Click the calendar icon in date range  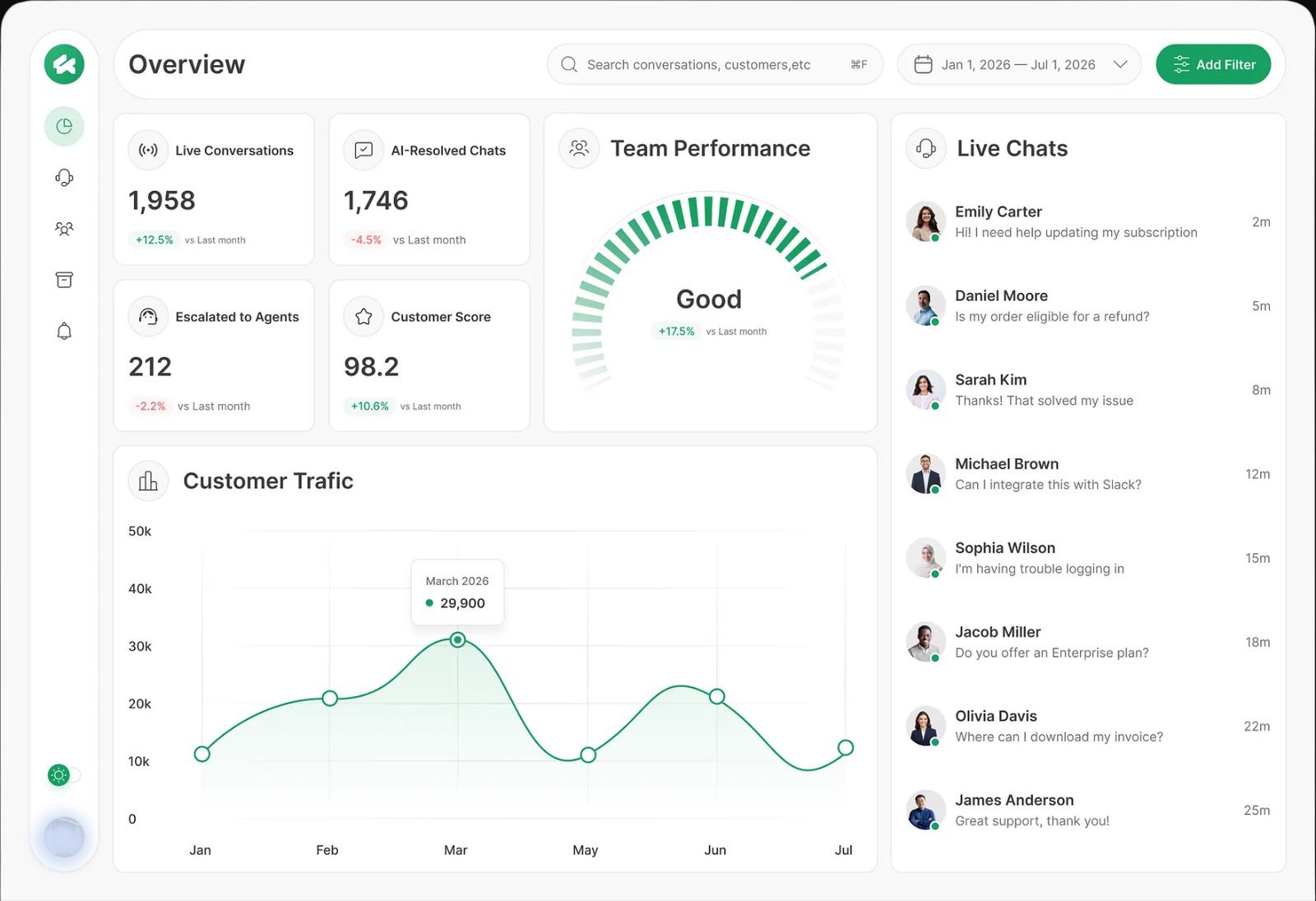point(923,64)
